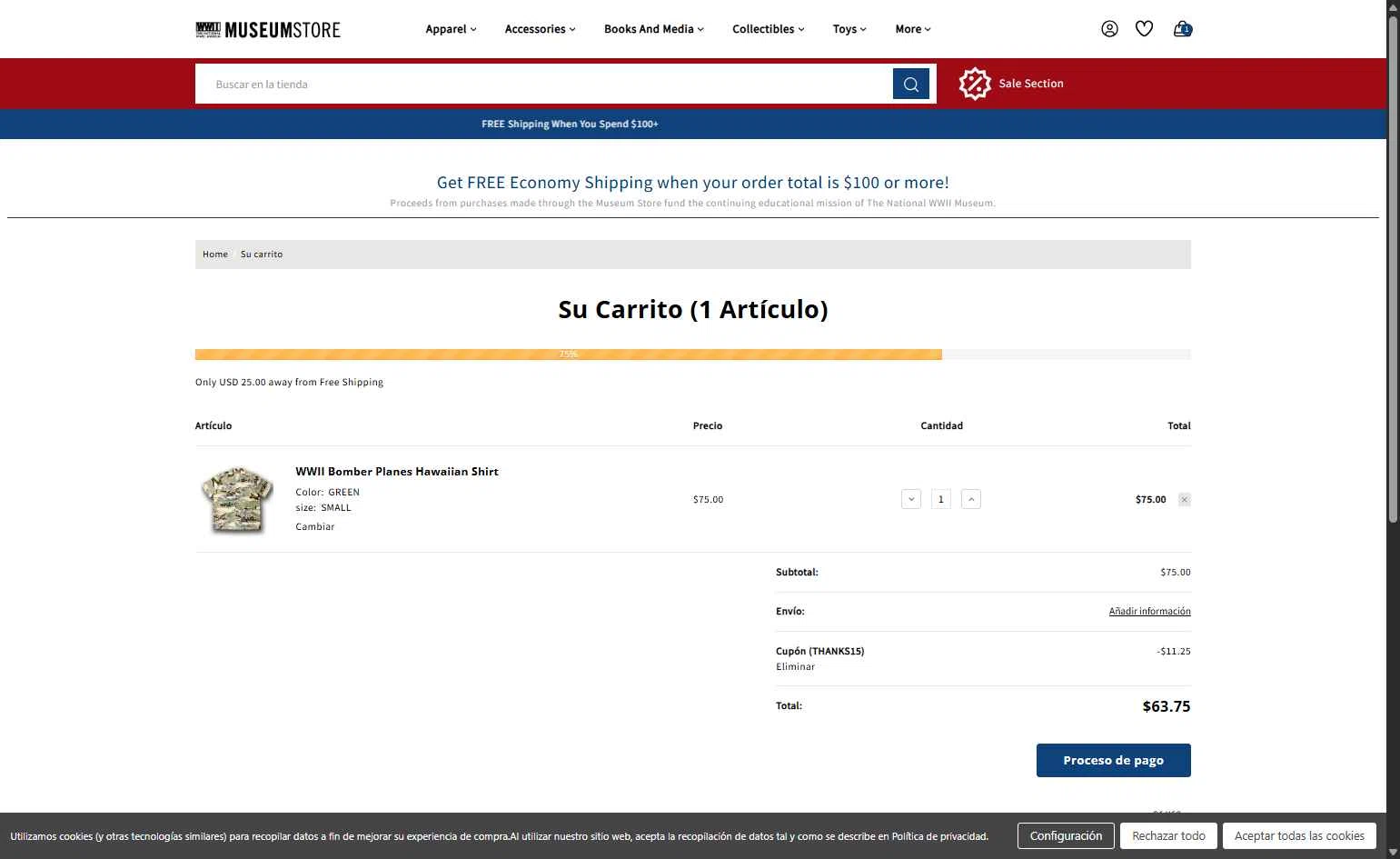The image size is (1400, 859).
Task: Click the Su Carrito (1 Artículo) heading
Action: (x=693, y=309)
